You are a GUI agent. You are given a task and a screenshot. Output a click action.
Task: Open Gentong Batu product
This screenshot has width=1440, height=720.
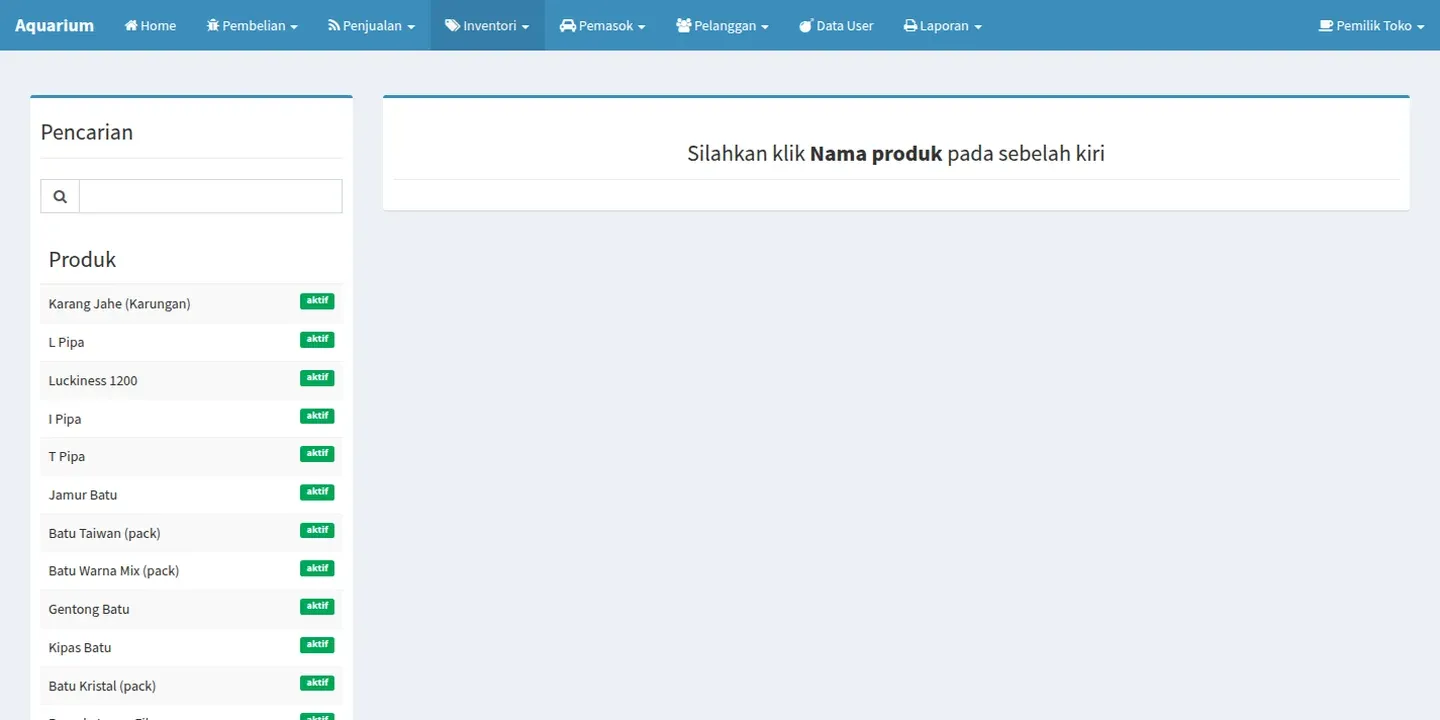(89, 609)
